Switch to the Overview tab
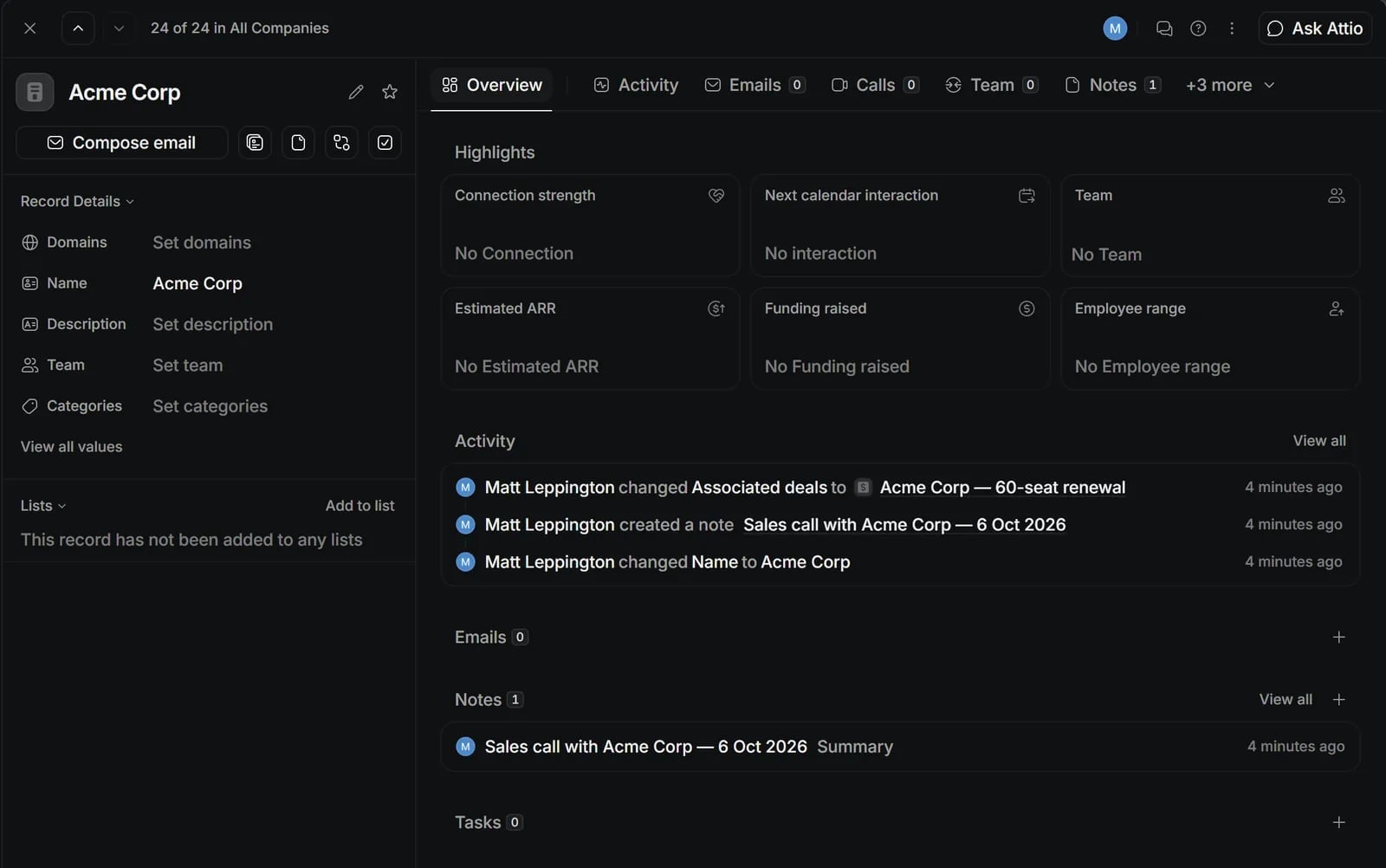The height and width of the screenshot is (868, 1386). point(491,85)
